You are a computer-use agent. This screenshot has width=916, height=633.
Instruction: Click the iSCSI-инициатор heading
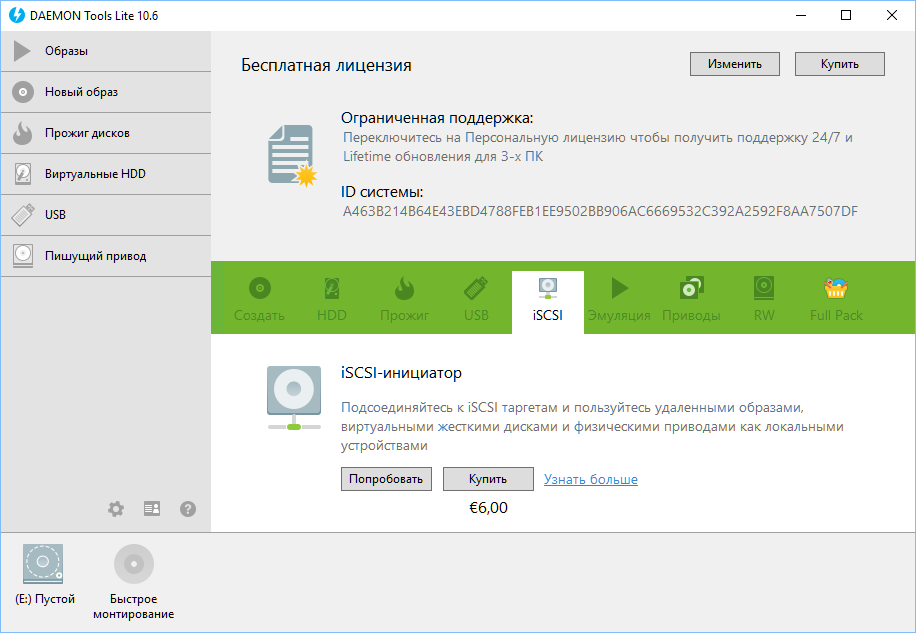click(x=401, y=373)
